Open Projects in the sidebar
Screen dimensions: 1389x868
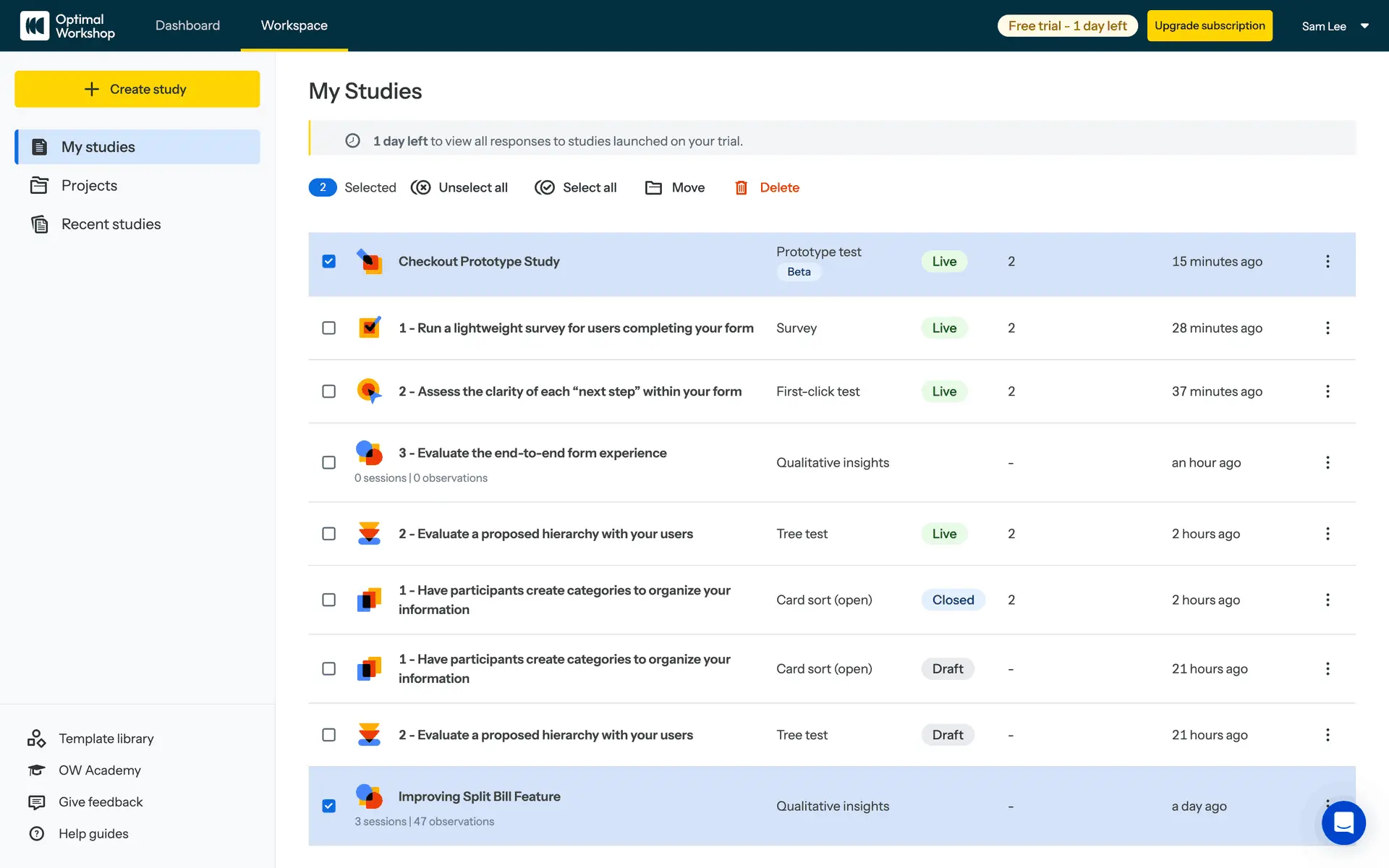tap(89, 186)
